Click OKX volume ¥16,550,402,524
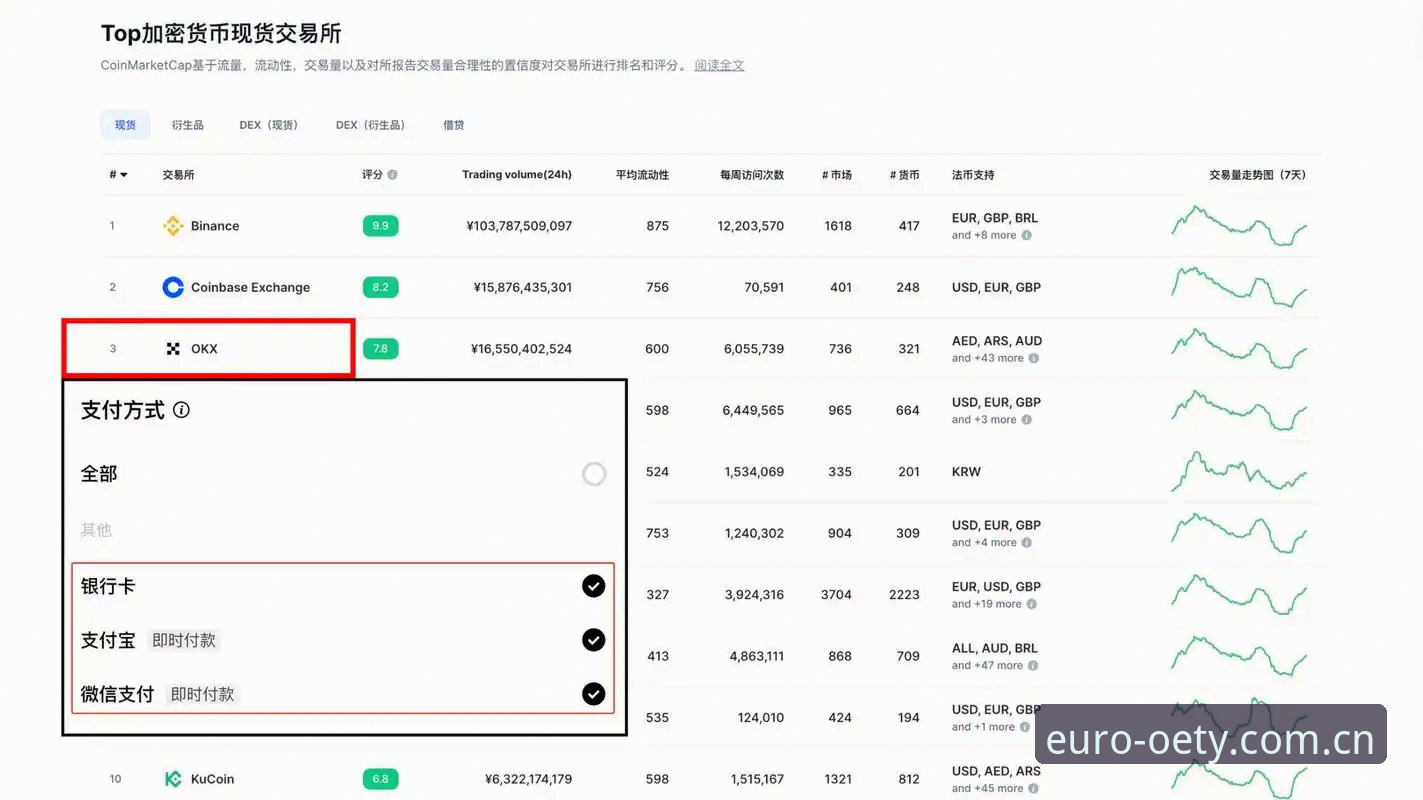This screenshot has width=1423, height=800. (522, 349)
